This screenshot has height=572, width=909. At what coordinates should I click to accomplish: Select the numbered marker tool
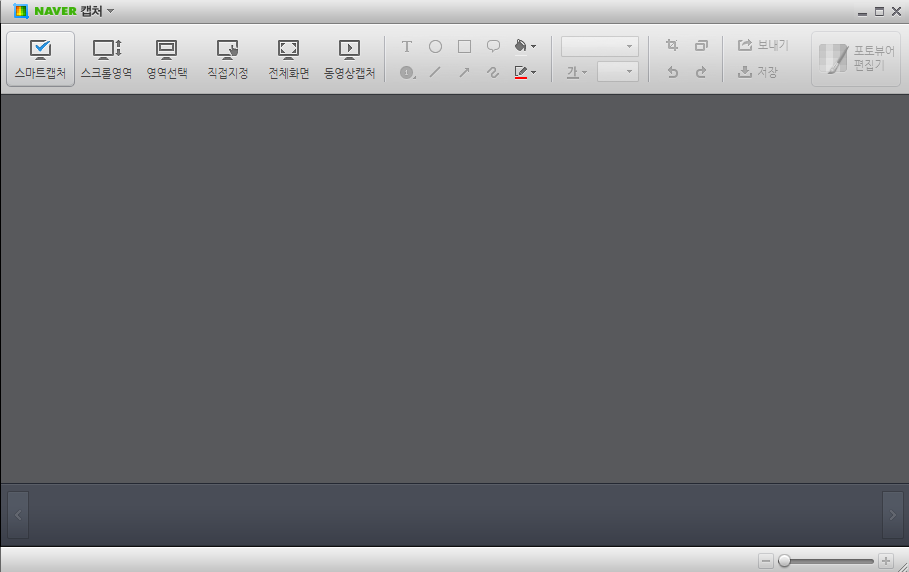(x=408, y=72)
